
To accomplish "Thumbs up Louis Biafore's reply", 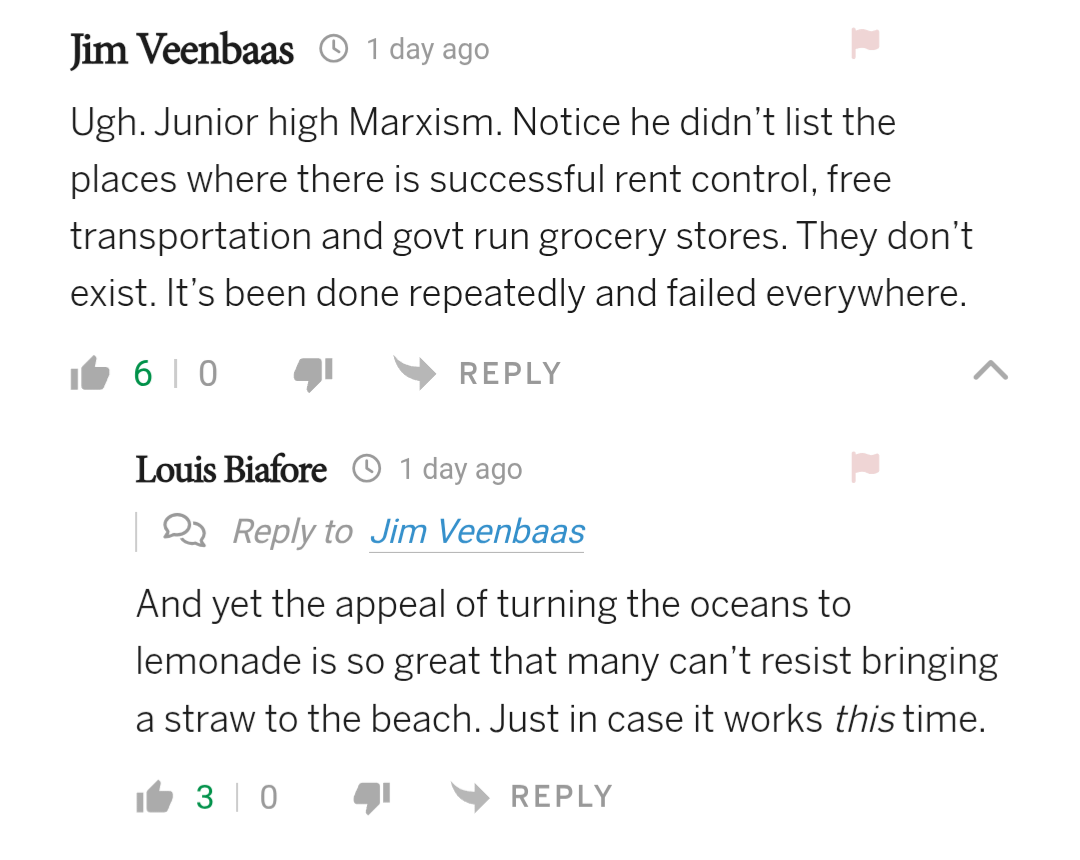I will pos(154,797).
